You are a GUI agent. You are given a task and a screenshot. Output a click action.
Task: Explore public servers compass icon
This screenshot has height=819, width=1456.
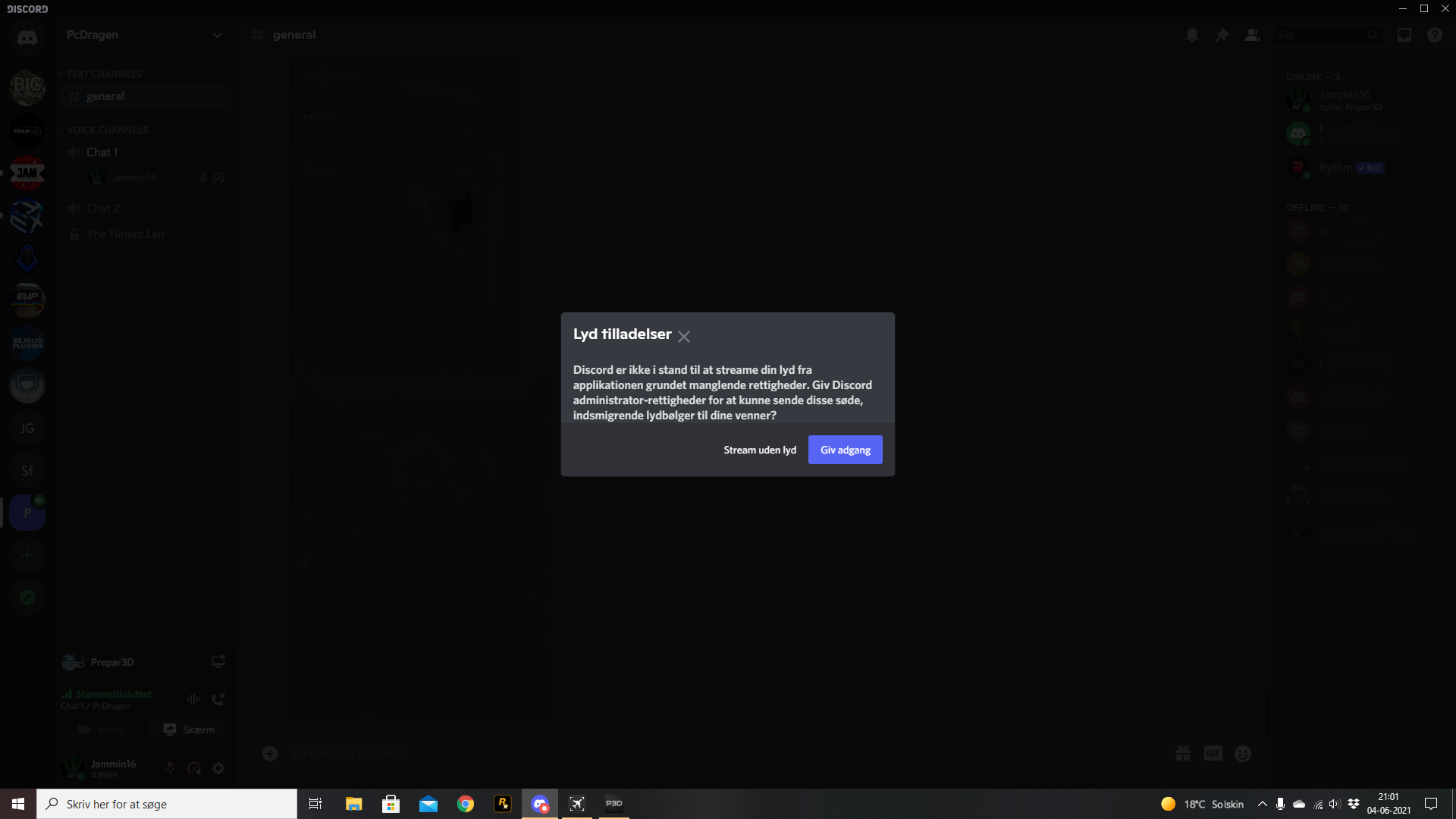27,598
